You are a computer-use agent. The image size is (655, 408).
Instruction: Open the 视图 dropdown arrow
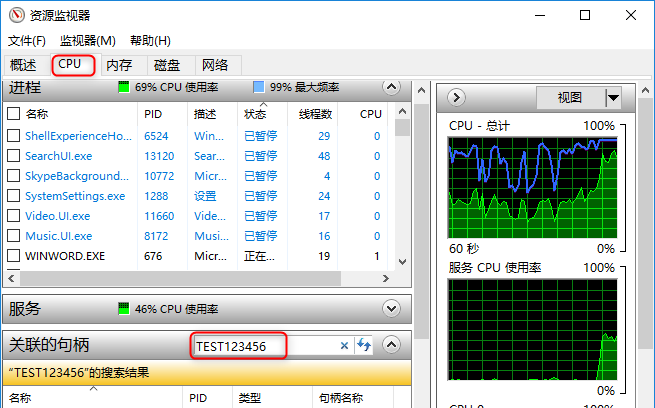pyautogui.click(x=613, y=98)
